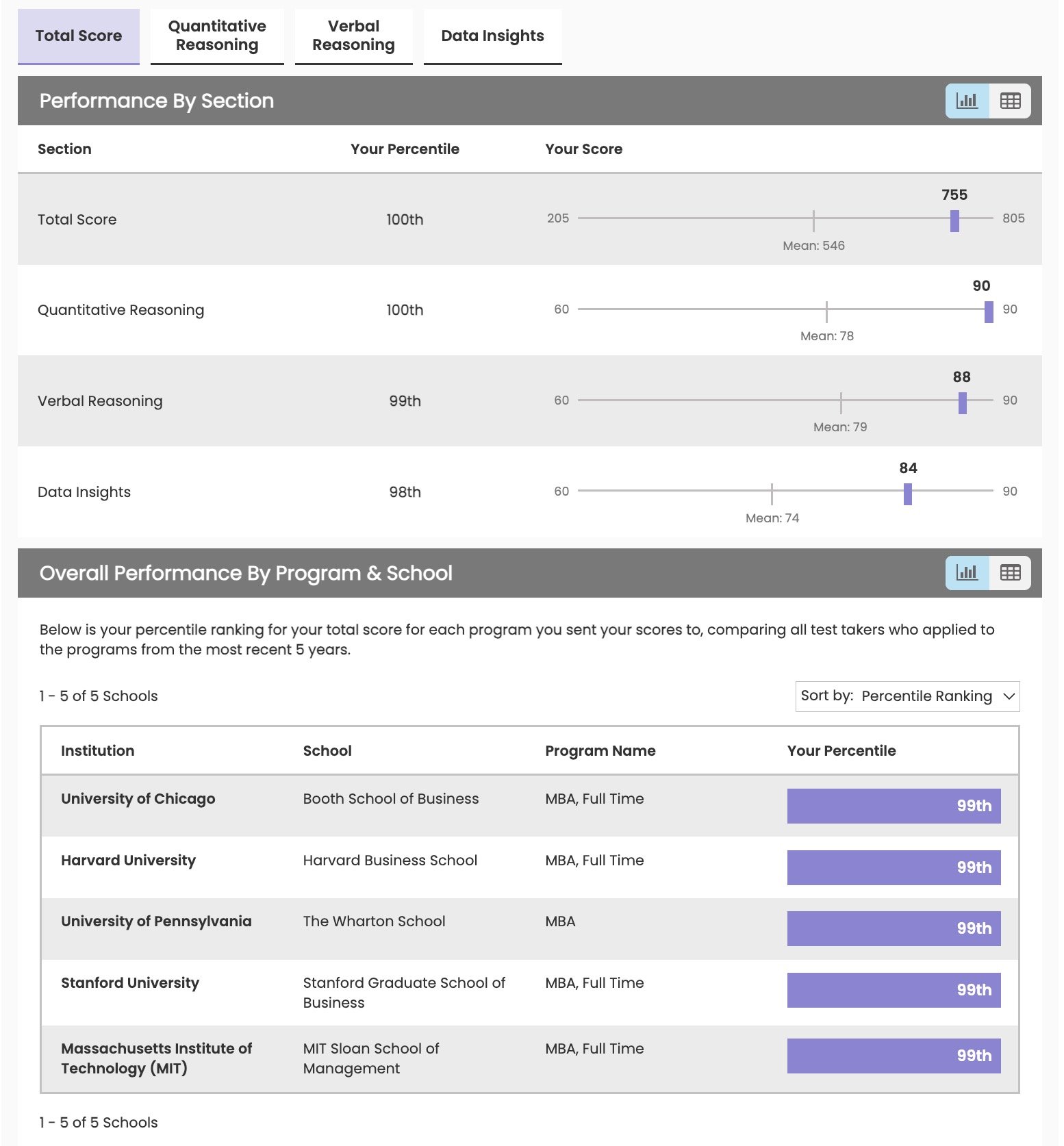The image size is (1064, 1146).
Task: Open the Sort by Percentile Ranking dropdown
Action: [x=907, y=696]
